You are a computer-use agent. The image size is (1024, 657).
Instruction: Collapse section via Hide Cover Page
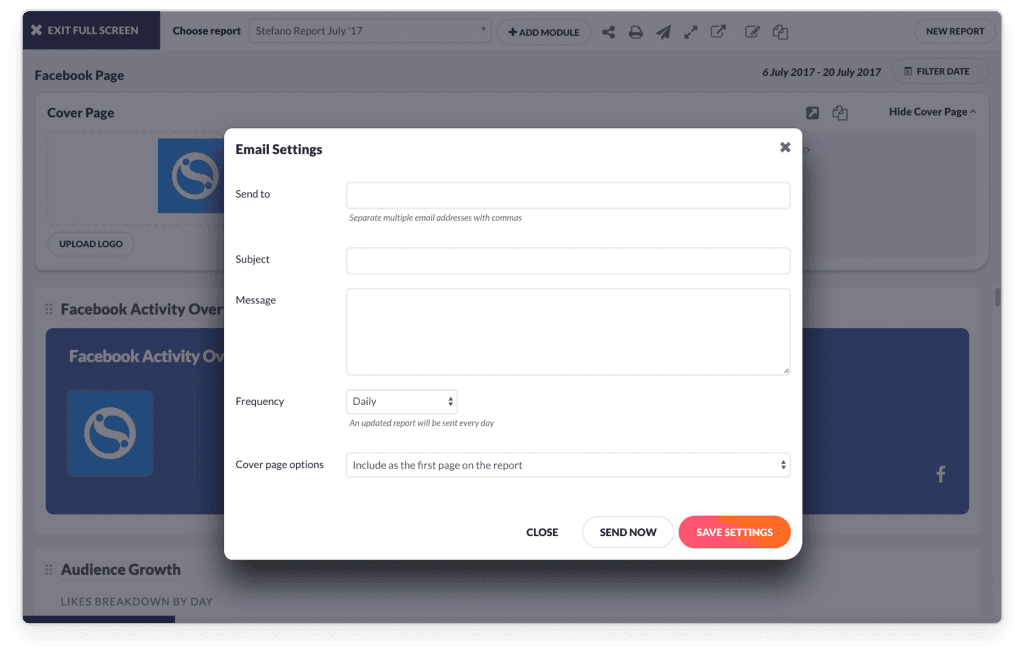[x=933, y=112]
